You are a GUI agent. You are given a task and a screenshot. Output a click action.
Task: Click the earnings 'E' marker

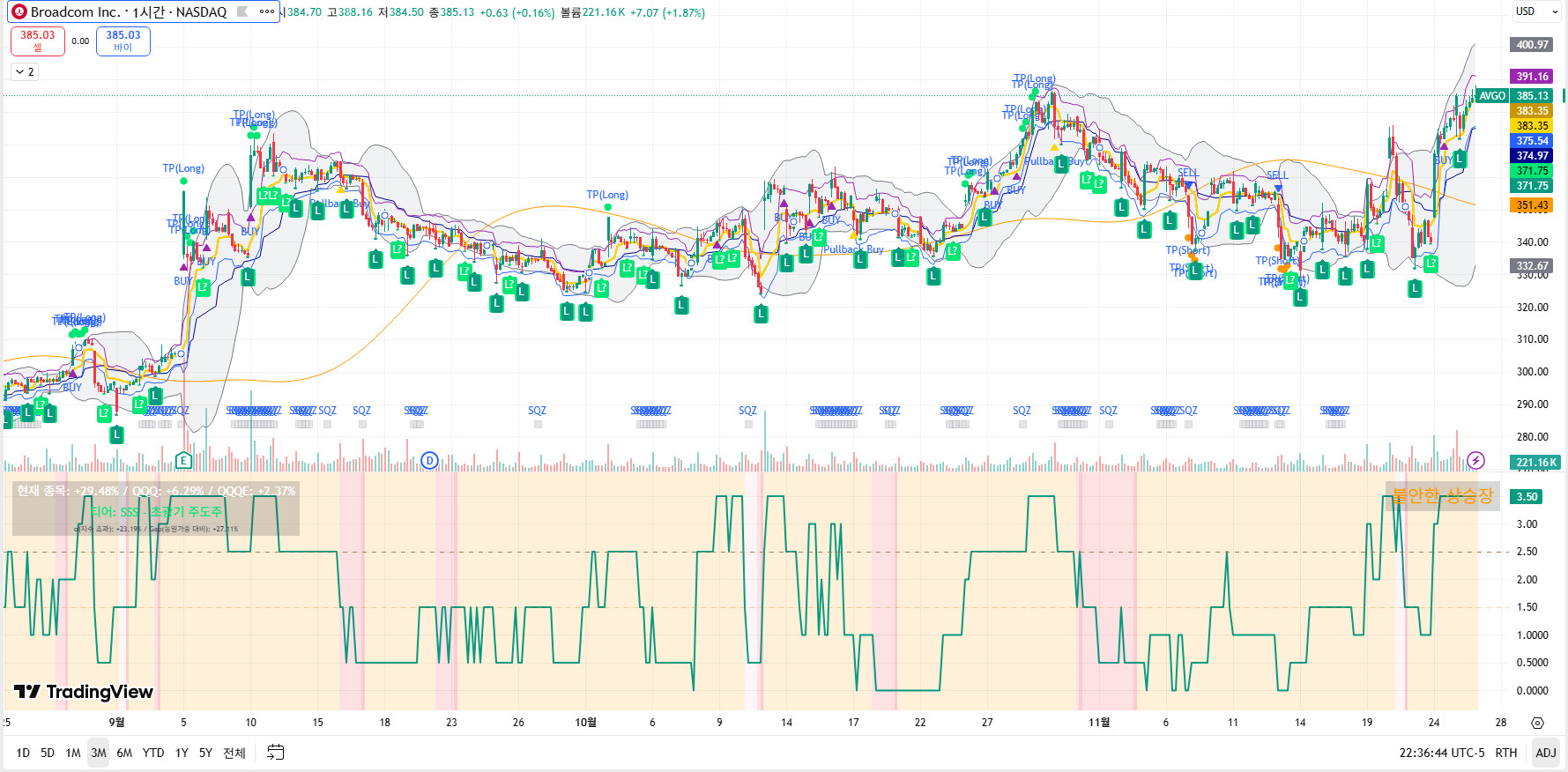pos(183,460)
